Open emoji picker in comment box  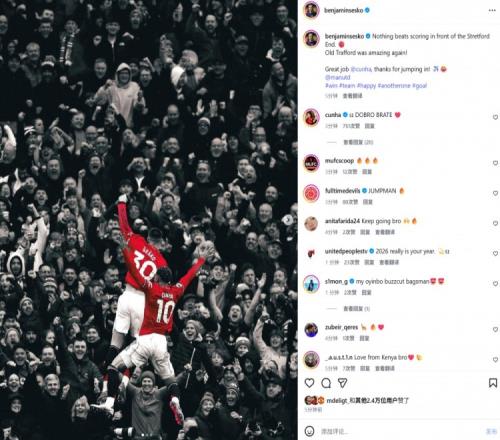309,431
